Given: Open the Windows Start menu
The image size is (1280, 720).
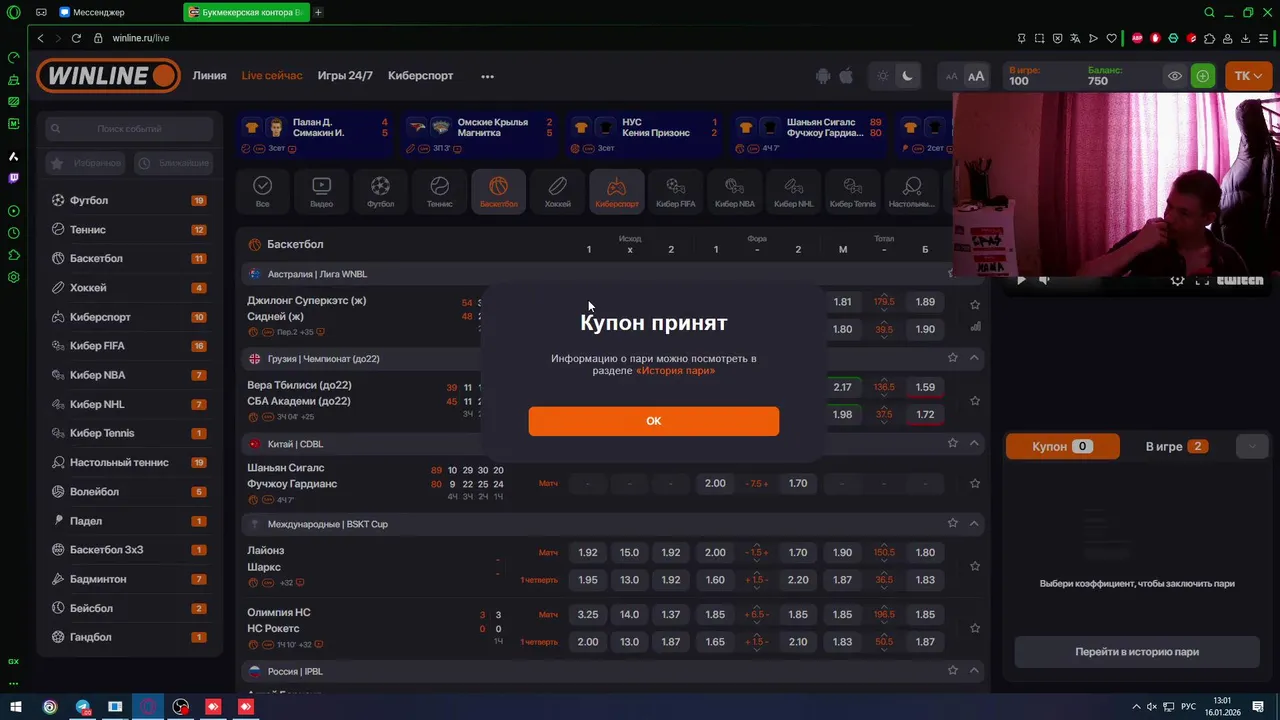Looking at the screenshot, I should 16,707.
